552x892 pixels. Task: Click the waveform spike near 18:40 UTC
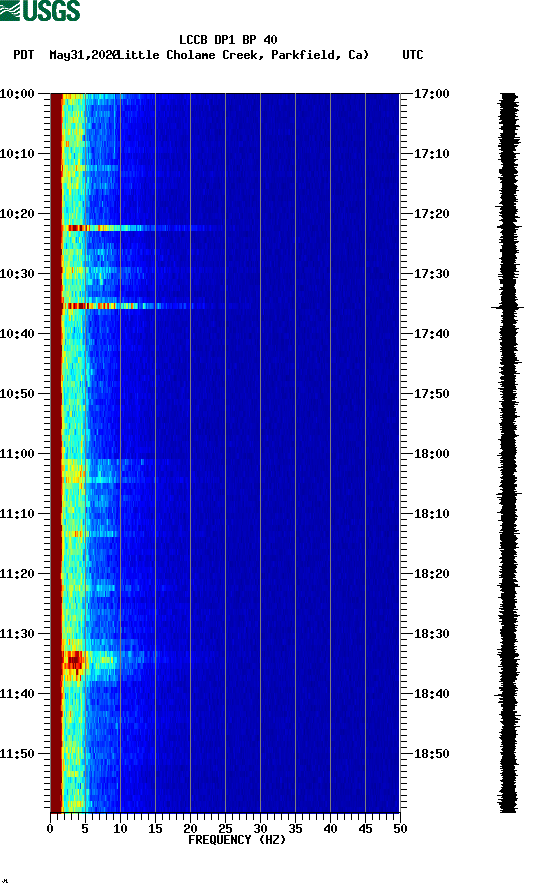click(x=507, y=695)
